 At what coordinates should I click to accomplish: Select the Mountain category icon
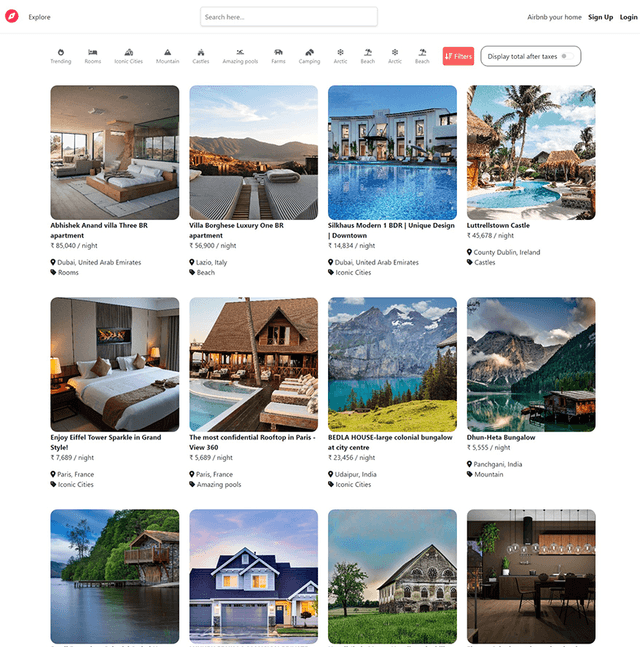tap(167, 52)
